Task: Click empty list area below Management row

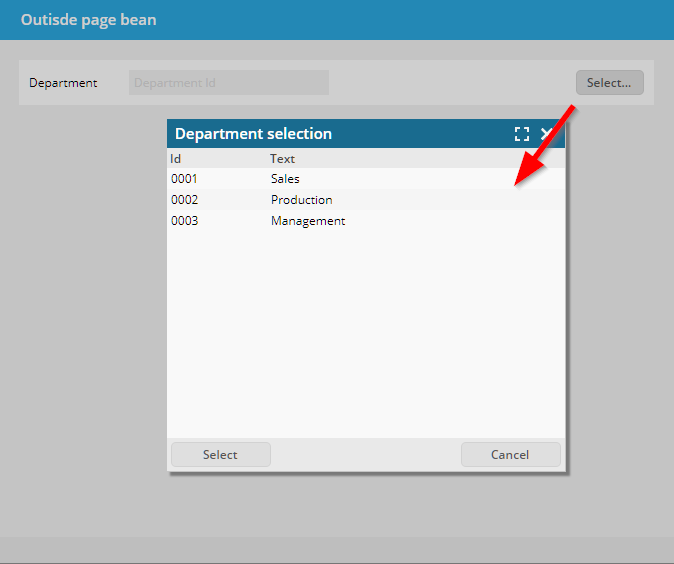Action: [365, 330]
